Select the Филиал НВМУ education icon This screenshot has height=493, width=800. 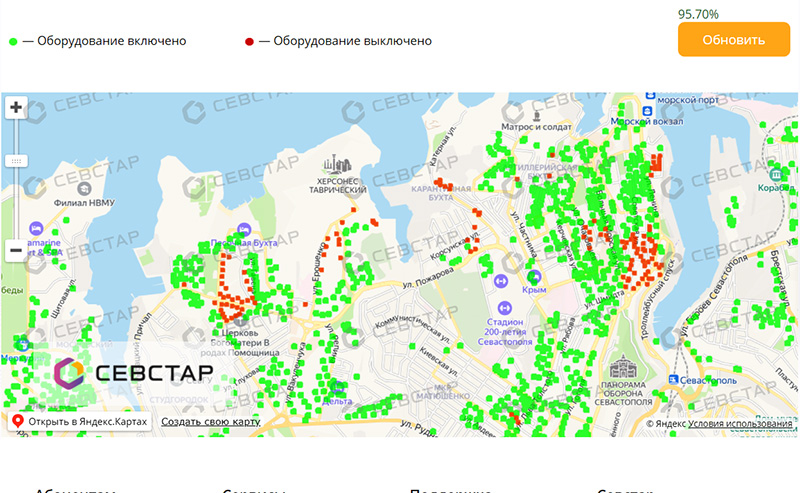pyautogui.click(x=84, y=189)
